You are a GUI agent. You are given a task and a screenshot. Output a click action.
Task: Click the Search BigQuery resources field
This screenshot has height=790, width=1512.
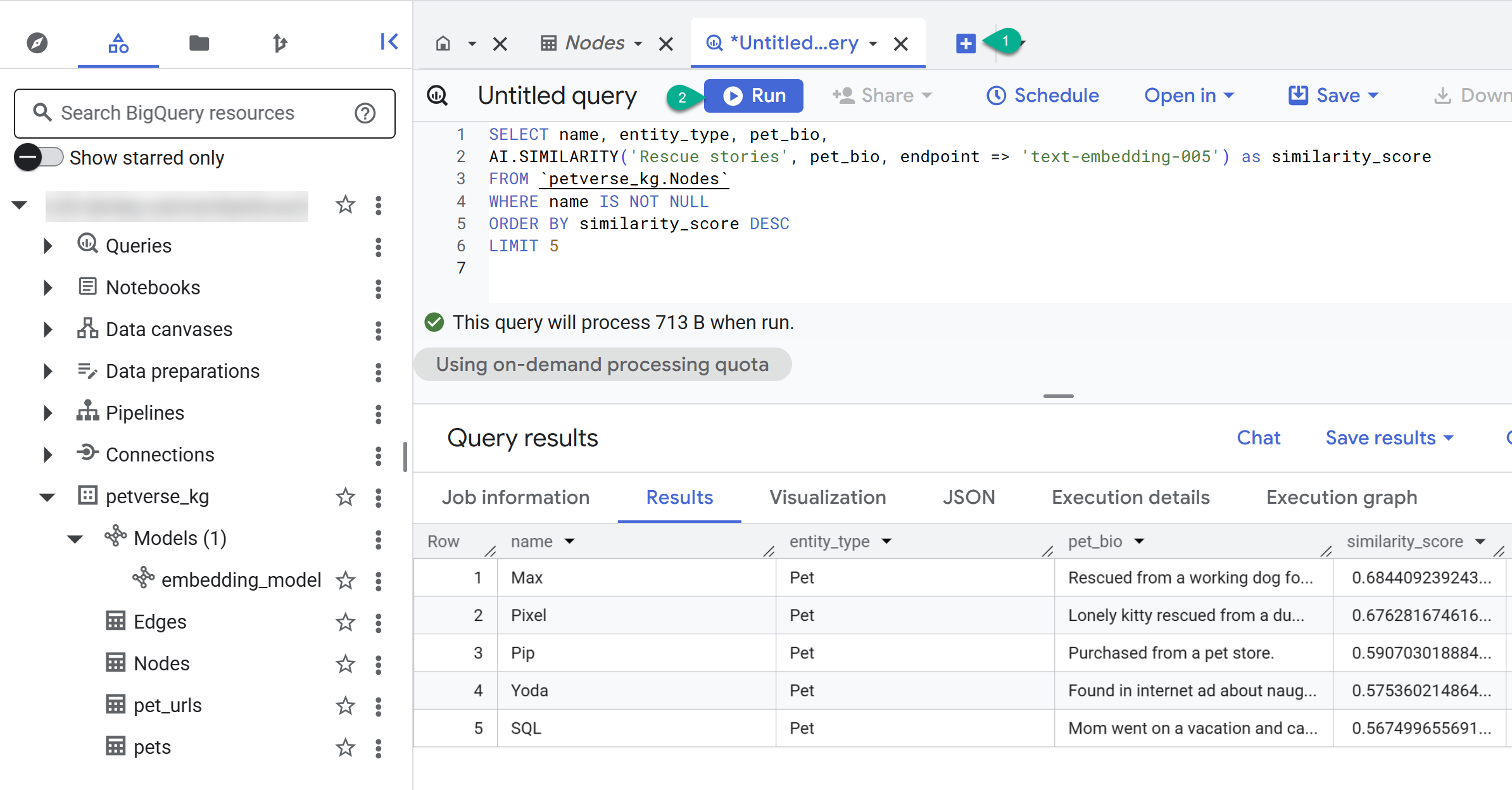pyautogui.click(x=205, y=113)
